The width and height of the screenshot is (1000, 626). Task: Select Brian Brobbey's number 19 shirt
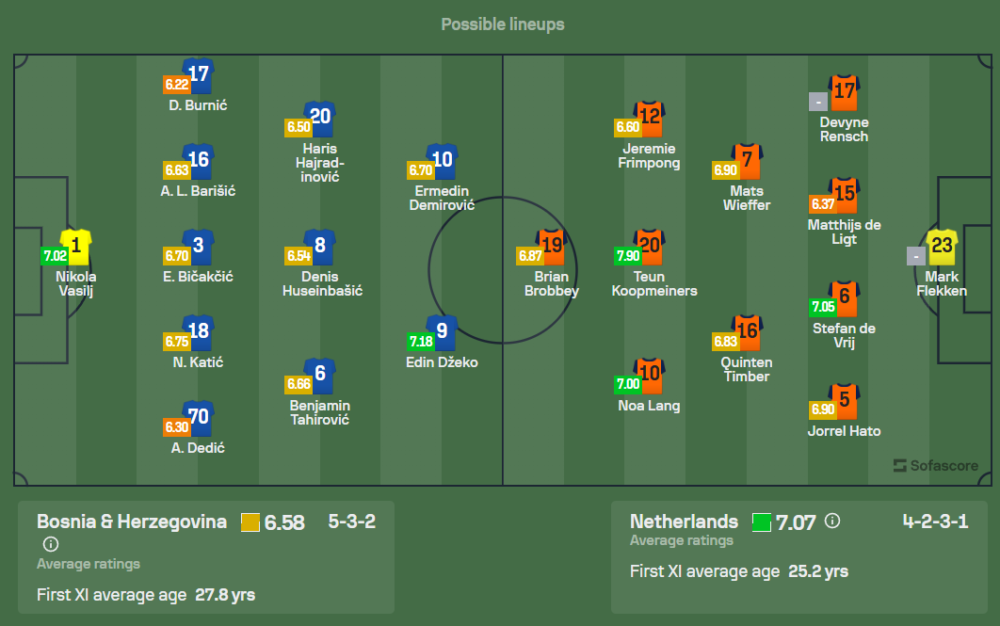click(552, 247)
